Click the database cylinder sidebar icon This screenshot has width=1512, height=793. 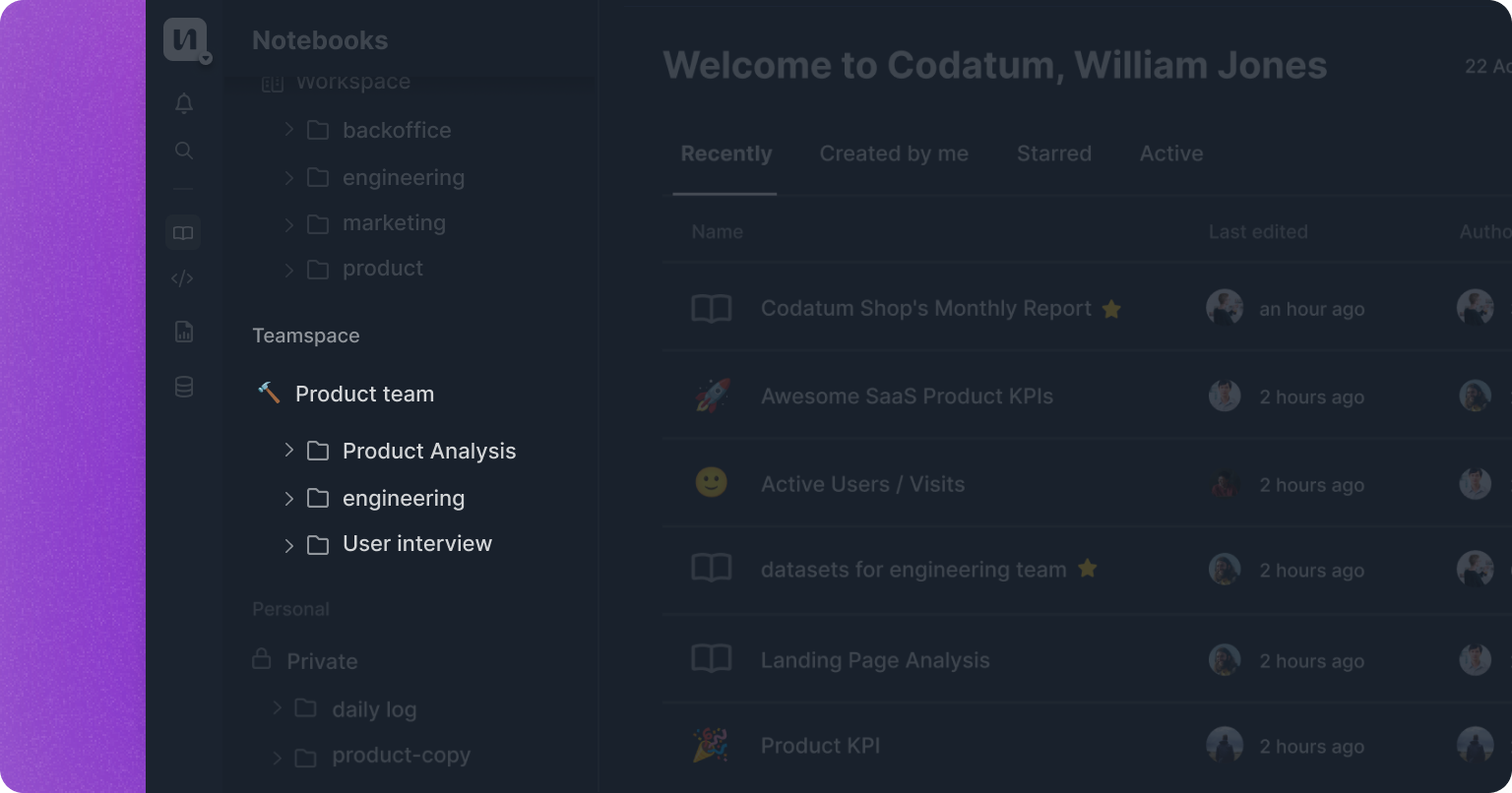coord(183,387)
